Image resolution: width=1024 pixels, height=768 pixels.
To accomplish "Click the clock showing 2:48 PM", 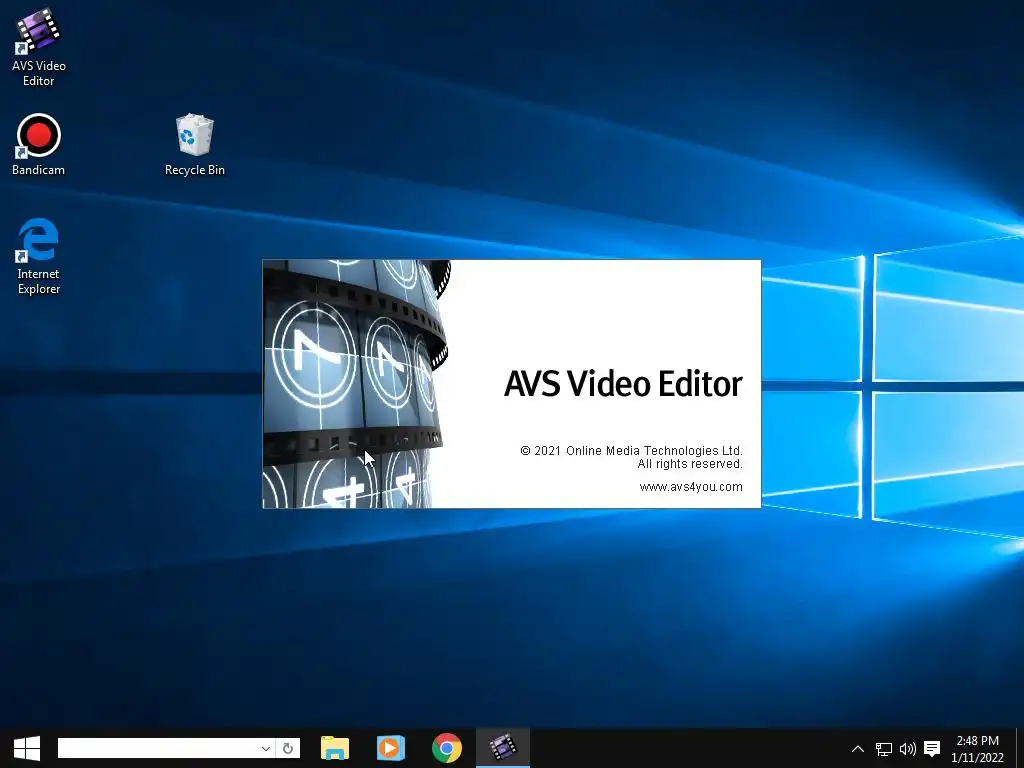I will click(x=978, y=749).
